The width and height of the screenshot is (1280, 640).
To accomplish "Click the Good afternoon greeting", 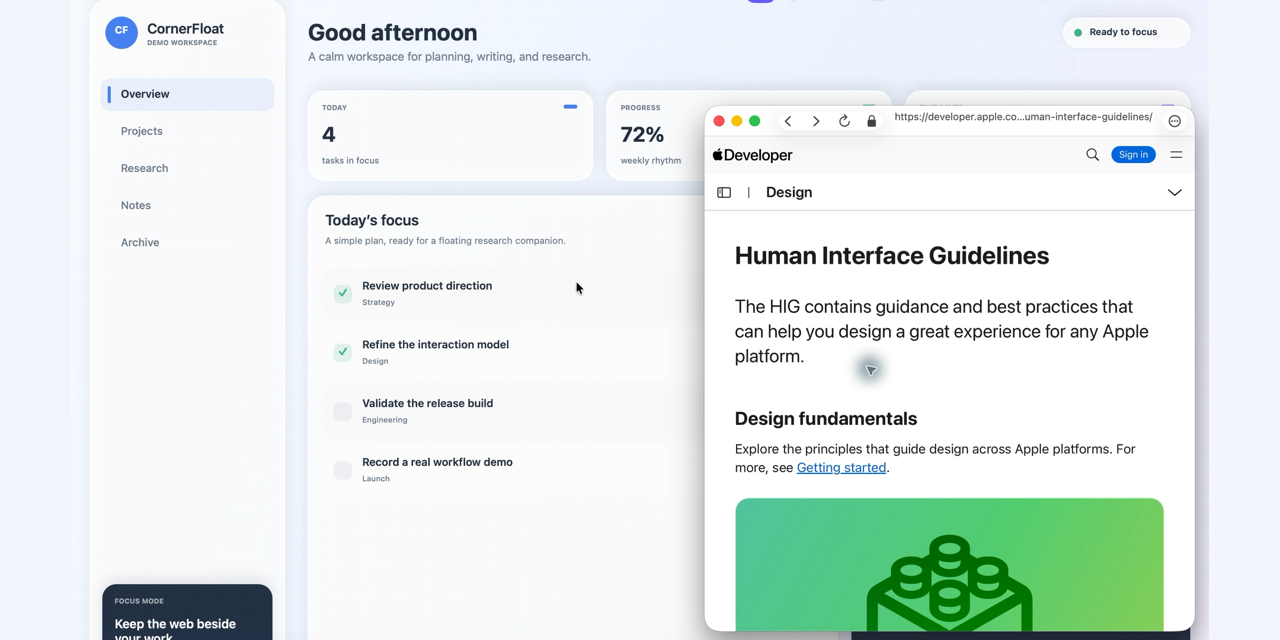I will [x=392, y=32].
